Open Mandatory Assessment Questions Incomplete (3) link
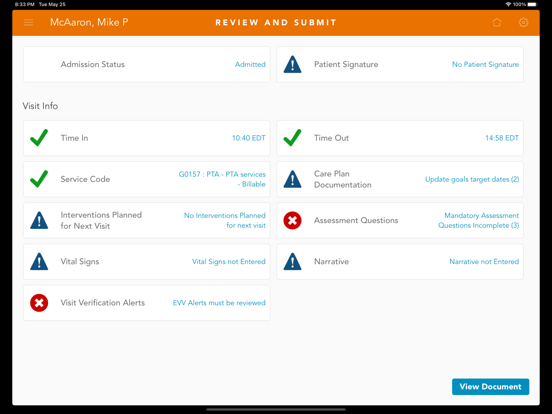 click(x=478, y=220)
